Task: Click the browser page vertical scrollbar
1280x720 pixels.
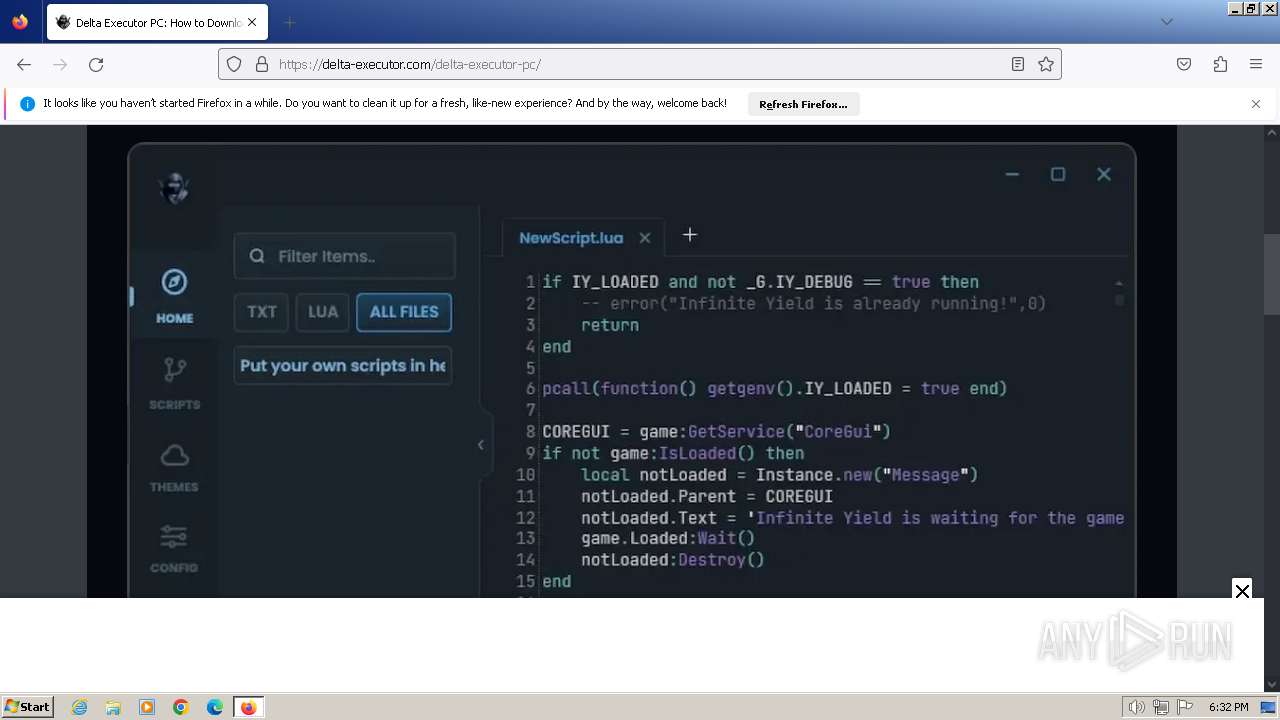Action: point(1272,275)
